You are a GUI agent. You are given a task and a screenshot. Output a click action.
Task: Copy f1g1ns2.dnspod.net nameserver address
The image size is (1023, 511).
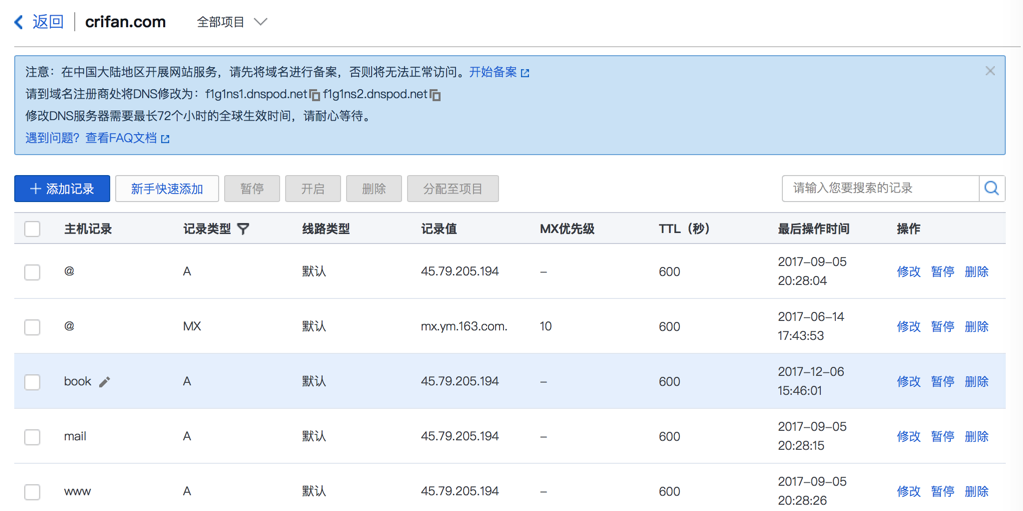click(x=435, y=95)
